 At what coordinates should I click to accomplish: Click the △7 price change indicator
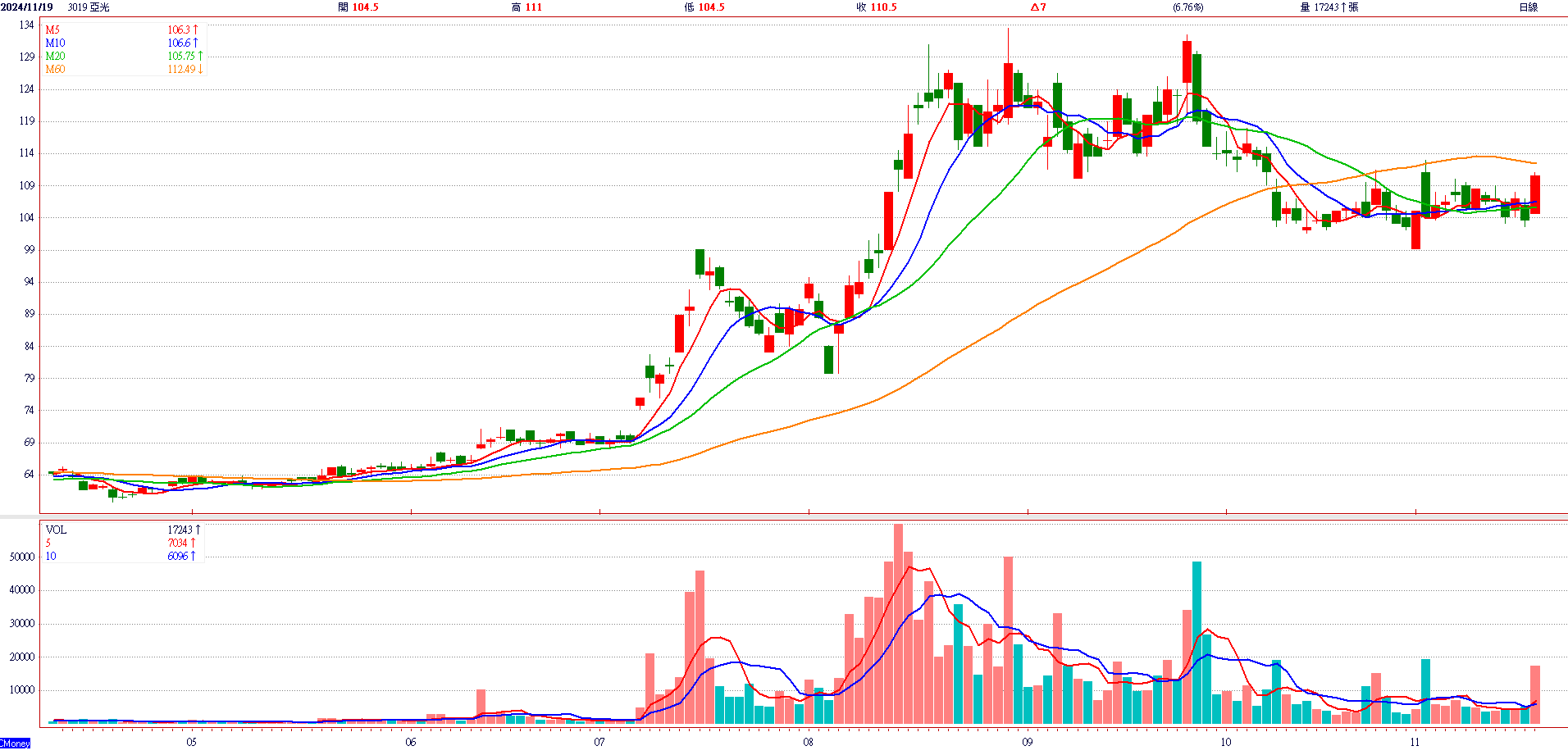[x=1038, y=7]
